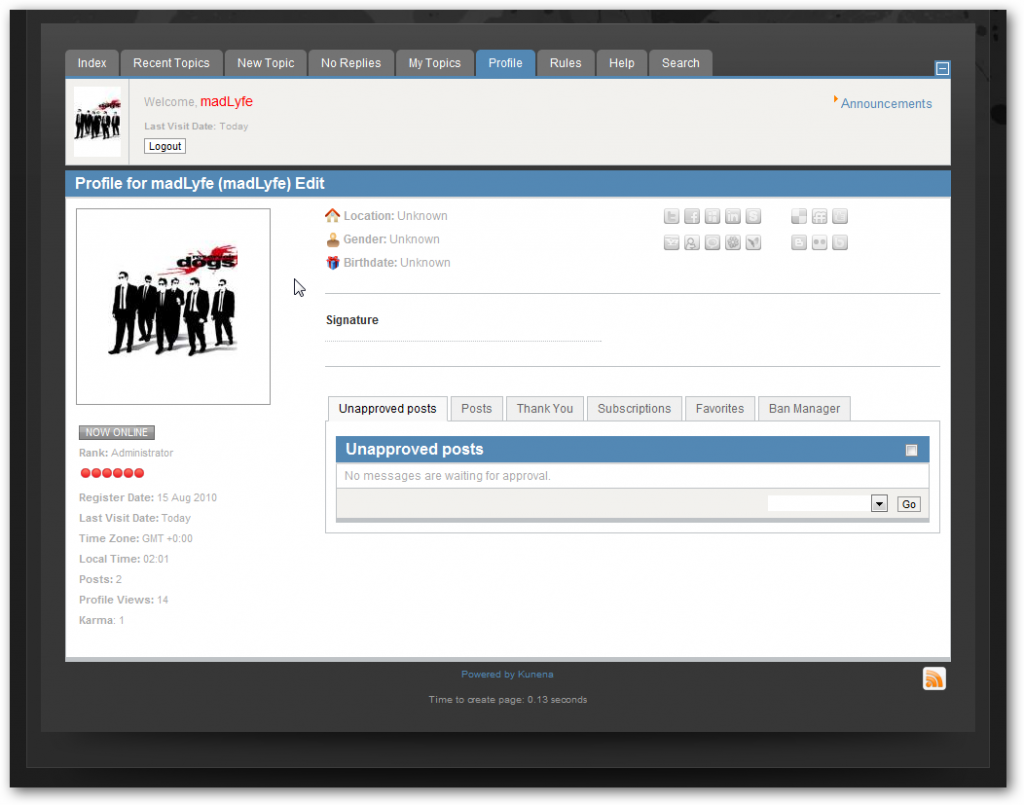The image size is (1024, 805).
Task: Click the Delicious bookmark icon
Action: 799,217
